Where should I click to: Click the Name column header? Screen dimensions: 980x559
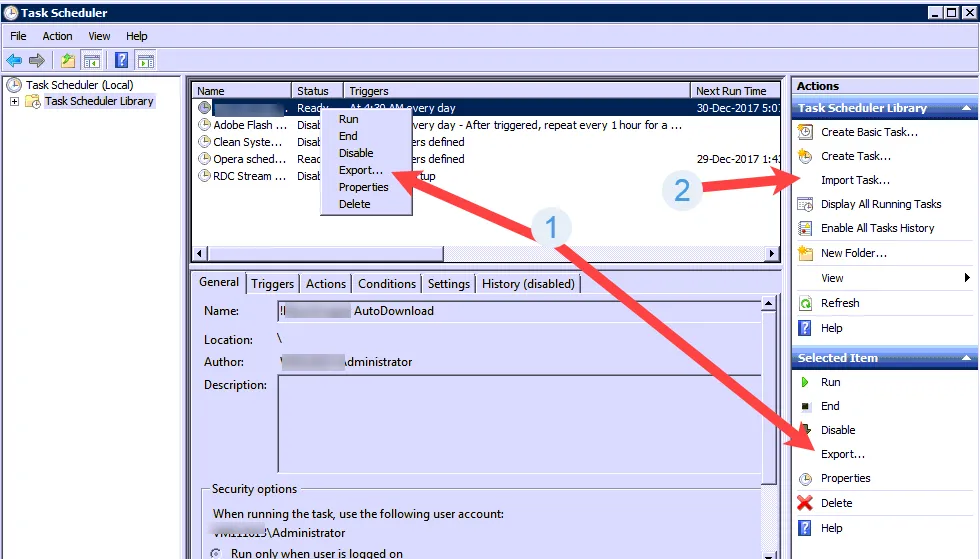click(241, 91)
